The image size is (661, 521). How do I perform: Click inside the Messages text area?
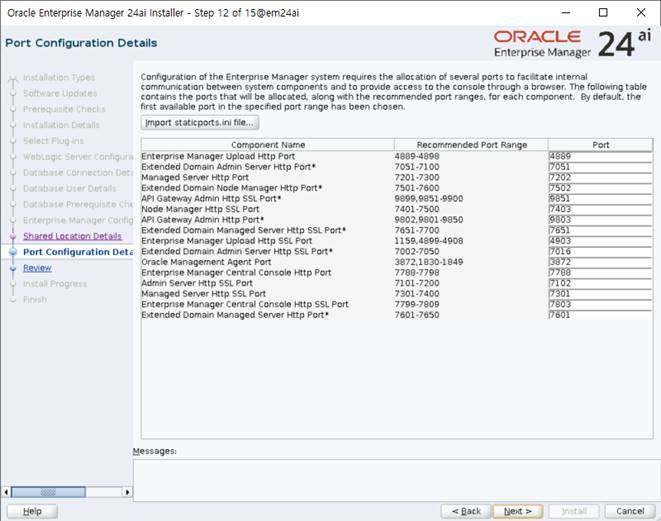pos(396,480)
